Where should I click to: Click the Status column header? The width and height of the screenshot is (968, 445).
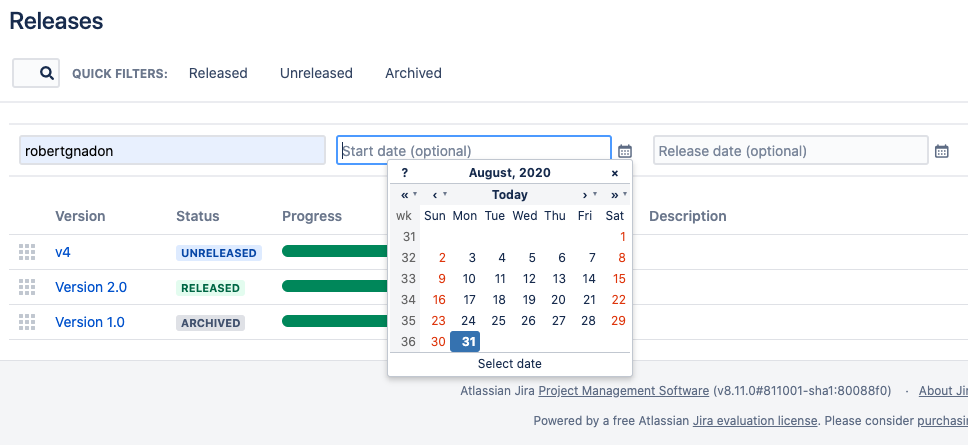[198, 216]
